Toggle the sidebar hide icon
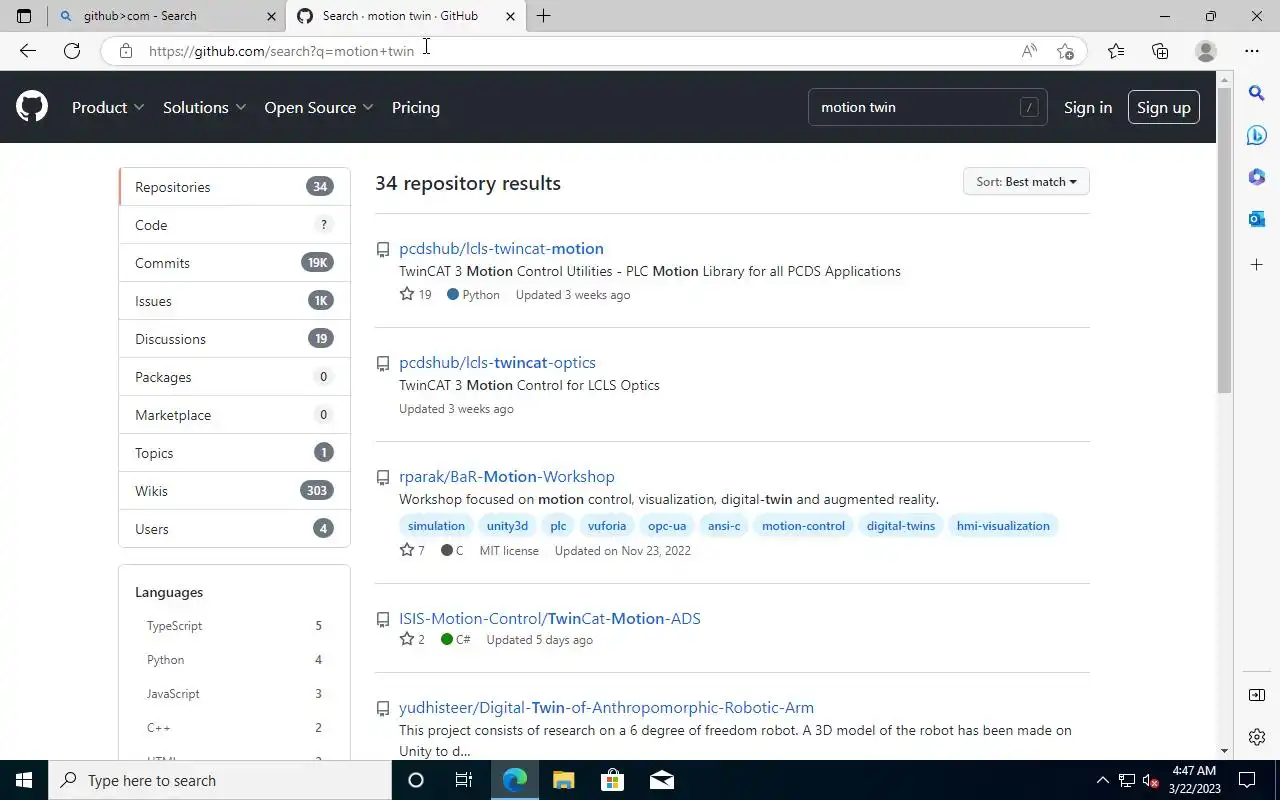The width and height of the screenshot is (1280, 800). (1257, 695)
